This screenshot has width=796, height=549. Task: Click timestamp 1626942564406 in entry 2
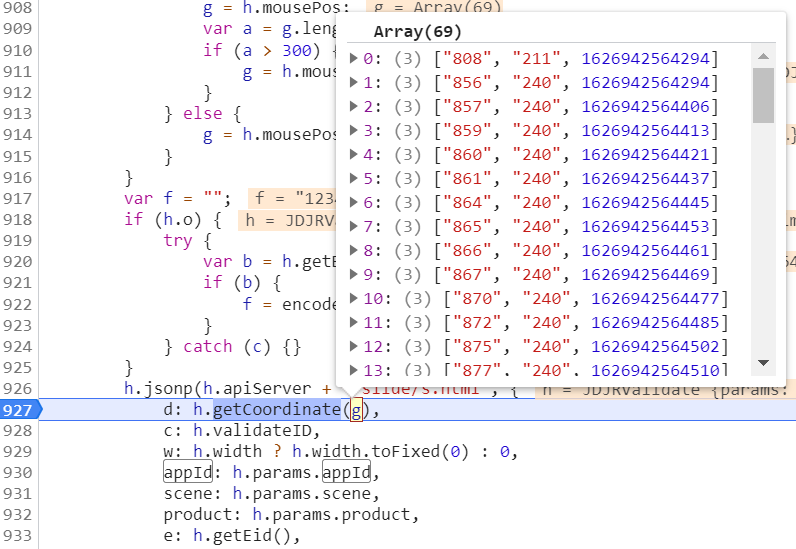tap(645, 106)
